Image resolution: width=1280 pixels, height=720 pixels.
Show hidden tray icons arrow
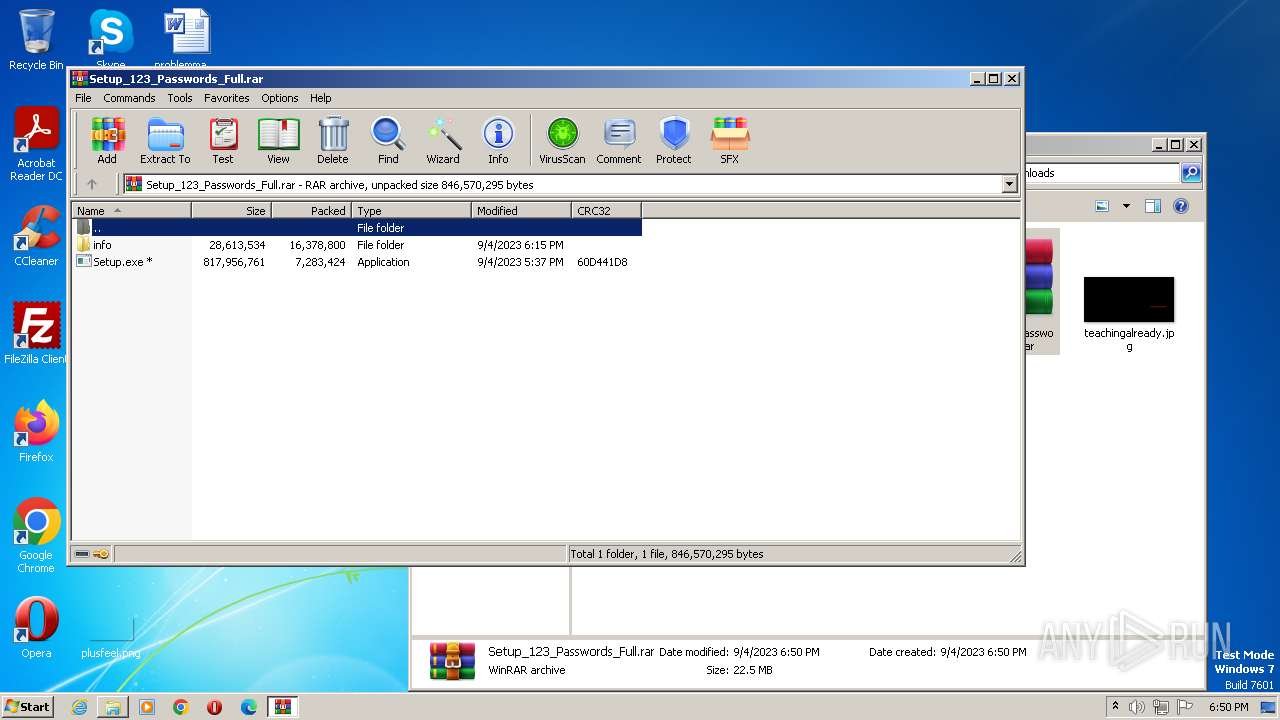[1115, 706]
